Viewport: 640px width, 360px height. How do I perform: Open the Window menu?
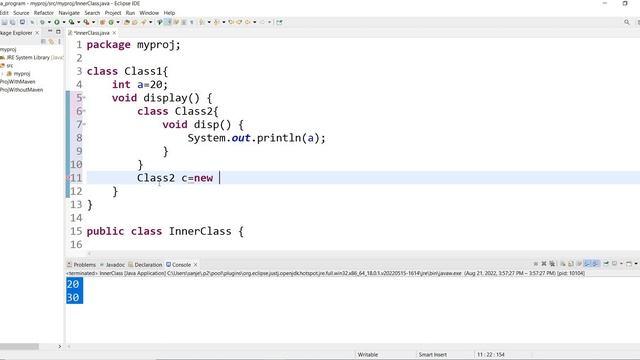[149, 13]
